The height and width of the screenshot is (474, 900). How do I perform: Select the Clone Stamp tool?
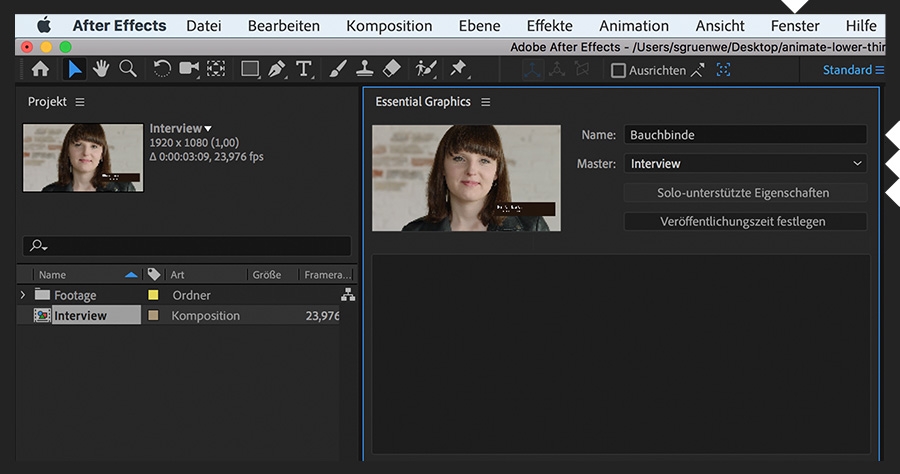pos(364,69)
